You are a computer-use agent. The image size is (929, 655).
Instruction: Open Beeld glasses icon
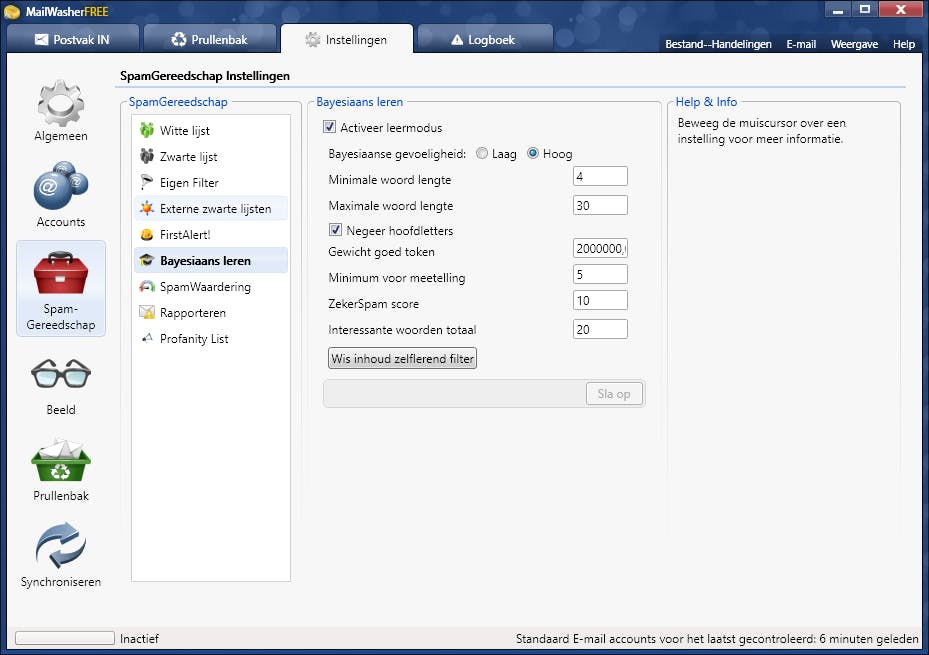(x=60, y=374)
